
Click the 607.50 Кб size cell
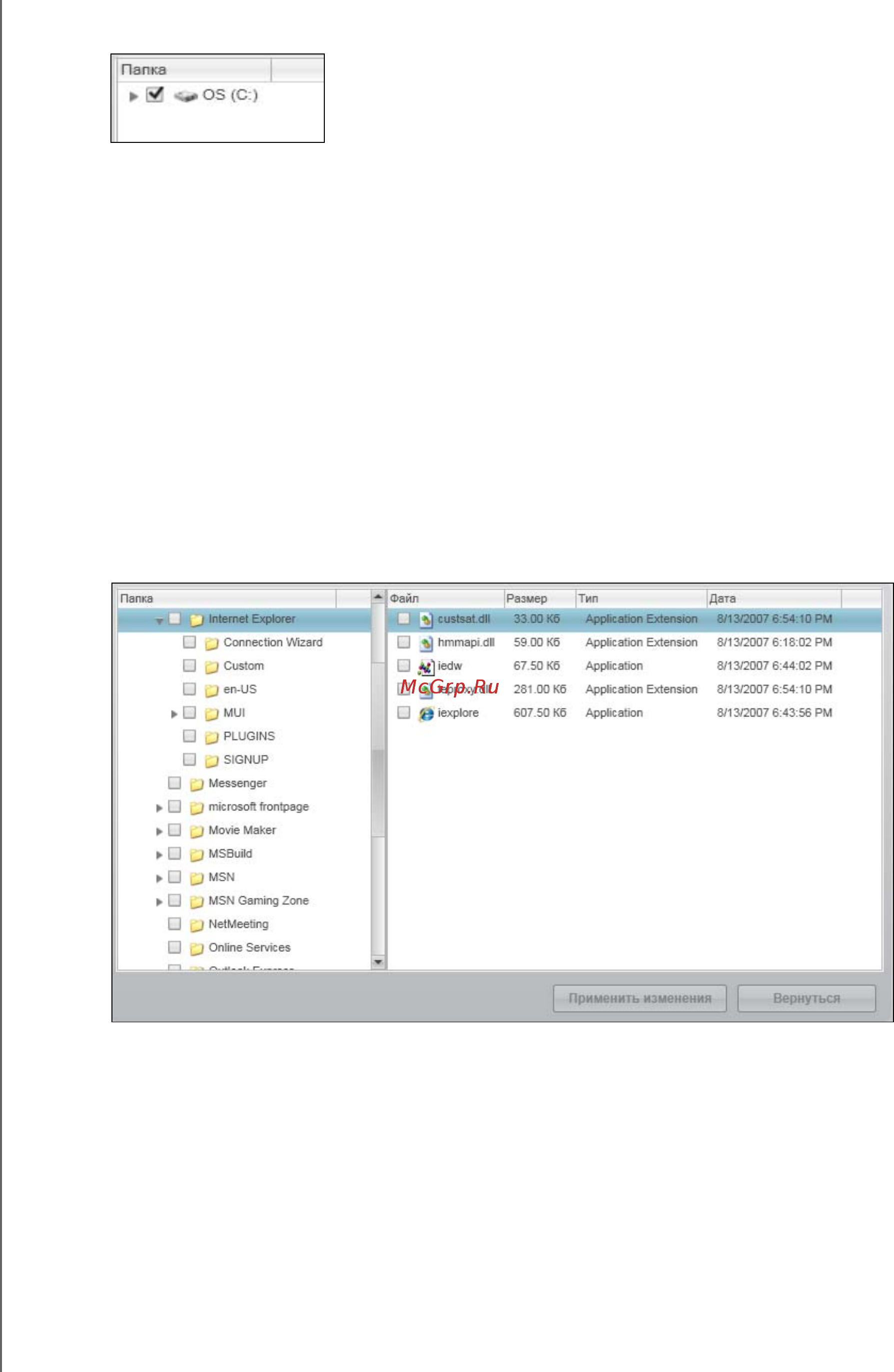[540, 712]
